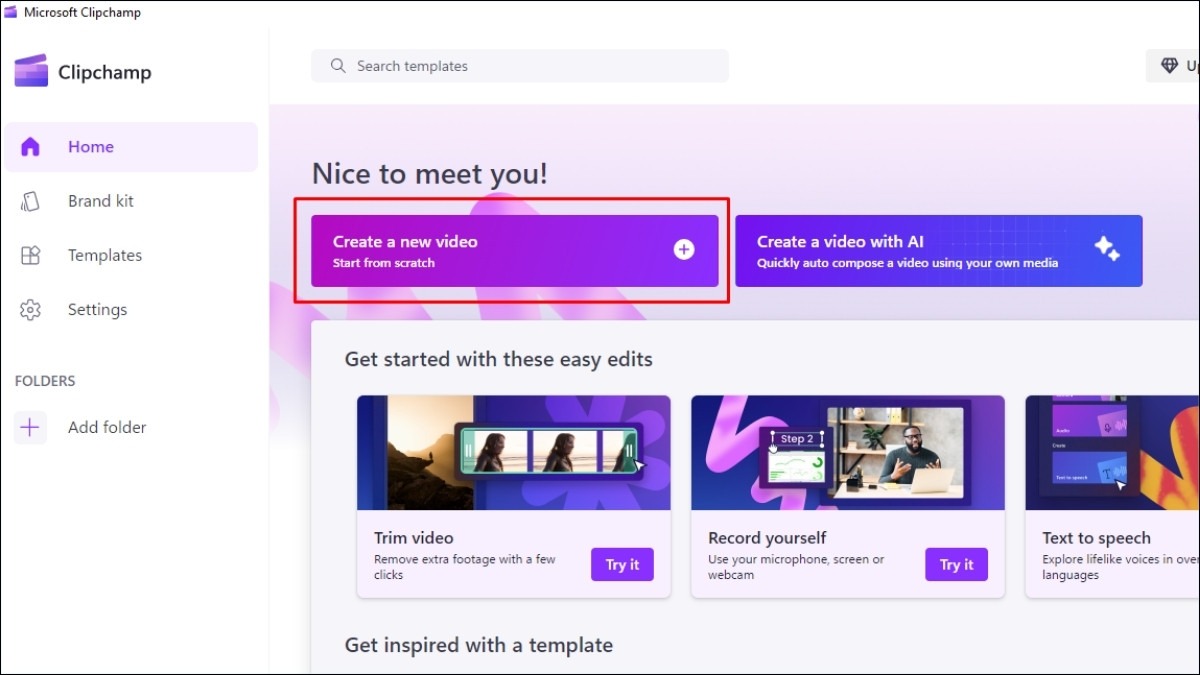
Task: Click the 'Nice to meet you!' heading
Action: (x=430, y=174)
